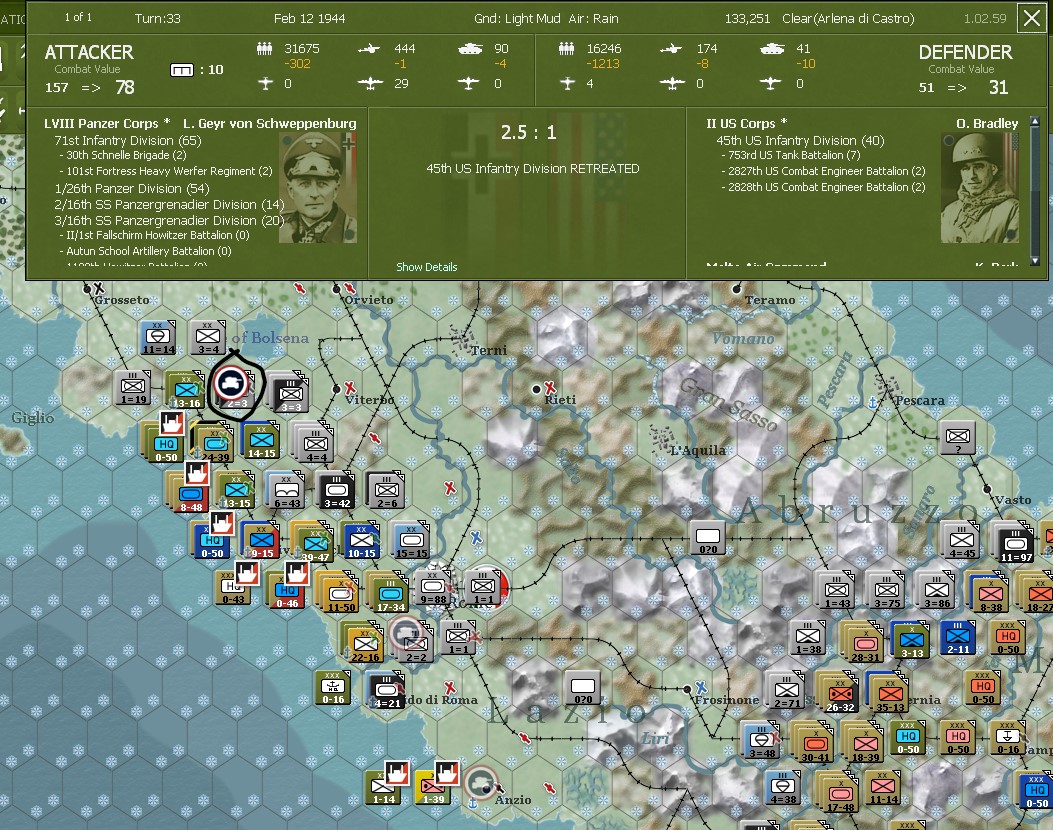Viewport: 1053px width, 830px height.
Task: Select the unknown counter near Pescara marked ?
Action: pos(958,439)
